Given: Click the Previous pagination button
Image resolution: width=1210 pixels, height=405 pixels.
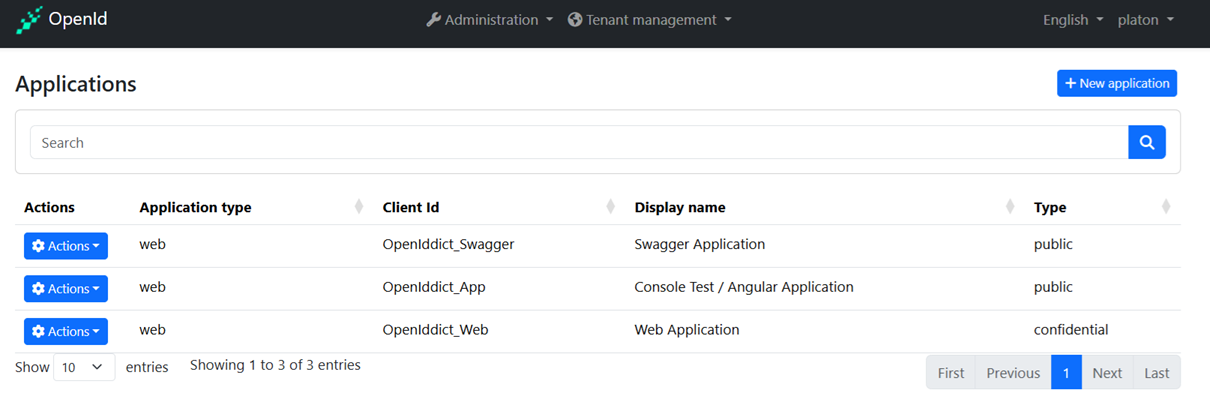Looking at the screenshot, I should tap(1012, 373).
